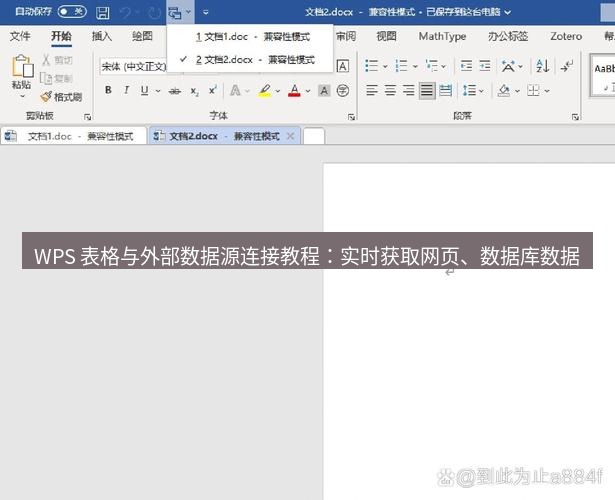Click the Distributed alignment icon
The image size is (615, 500).
(446, 91)
